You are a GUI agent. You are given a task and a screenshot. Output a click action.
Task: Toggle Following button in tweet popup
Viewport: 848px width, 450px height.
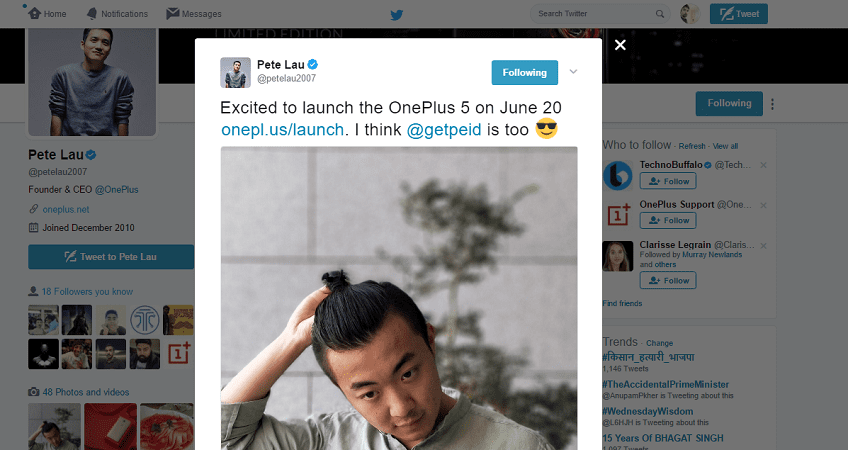coord(525,72)
